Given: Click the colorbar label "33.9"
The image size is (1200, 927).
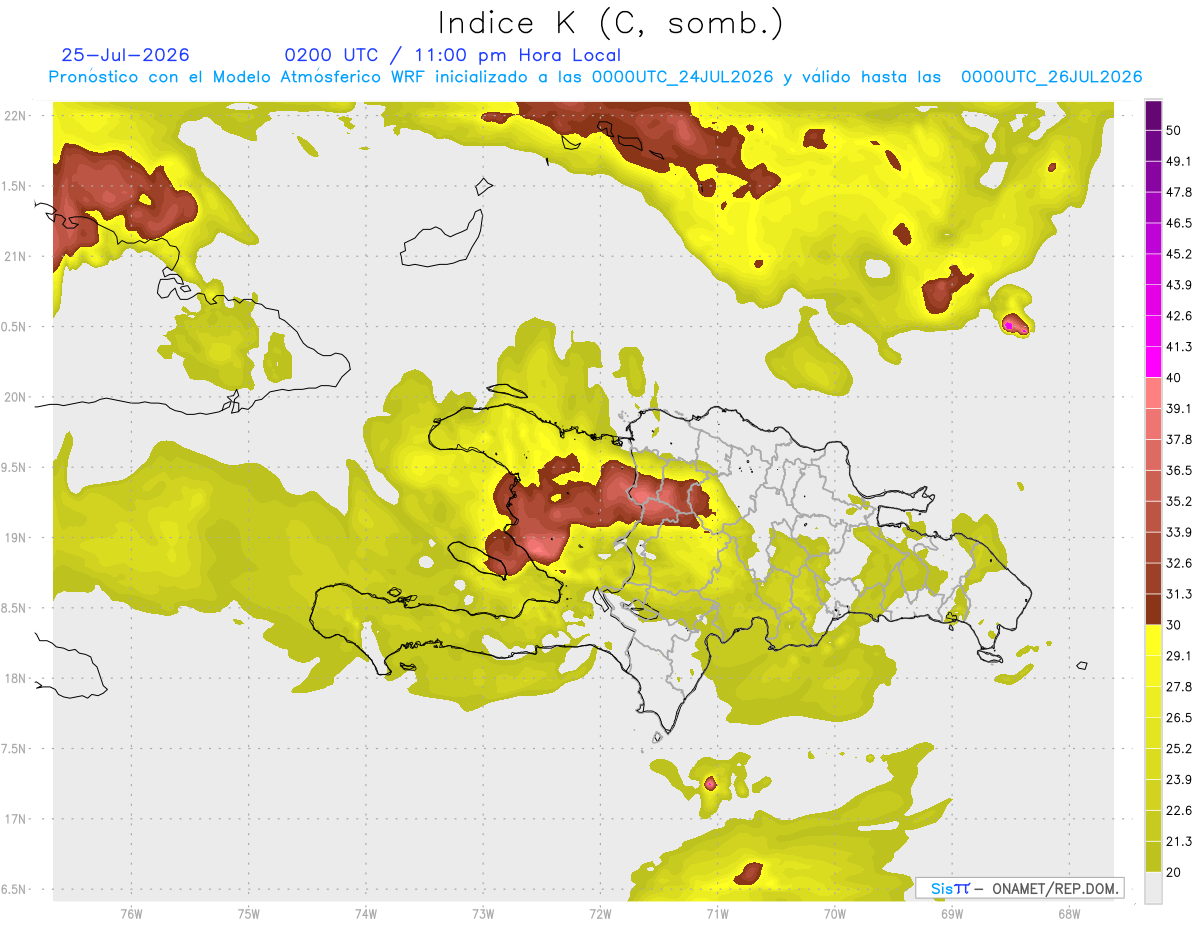Looking at the screenshot, I should click(1178, 532).
